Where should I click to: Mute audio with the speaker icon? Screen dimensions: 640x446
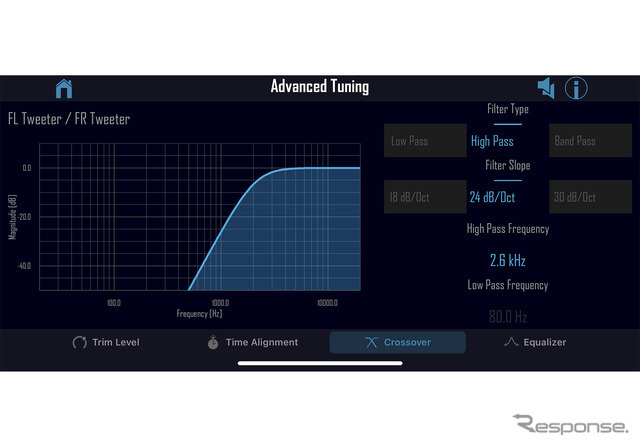(546, 88)
